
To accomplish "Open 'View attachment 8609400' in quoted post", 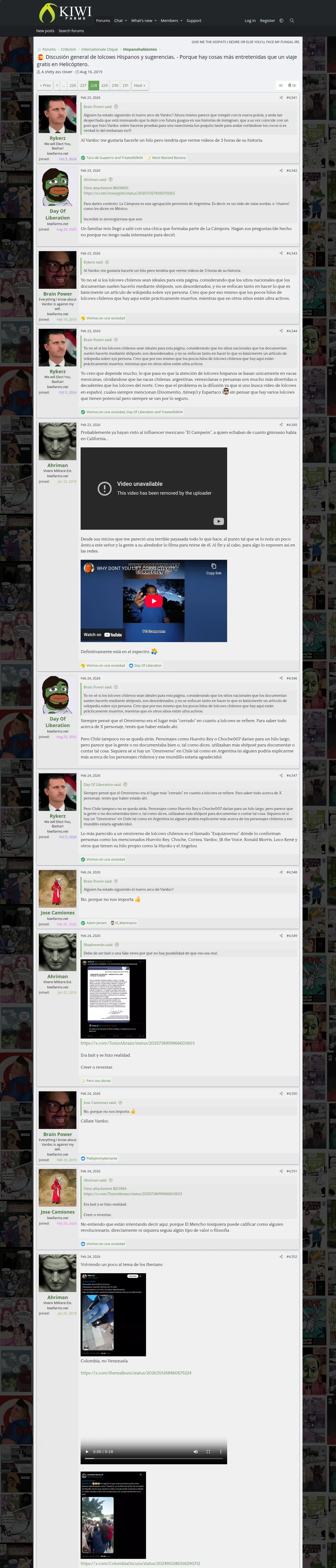I will (x=105, y=188).
